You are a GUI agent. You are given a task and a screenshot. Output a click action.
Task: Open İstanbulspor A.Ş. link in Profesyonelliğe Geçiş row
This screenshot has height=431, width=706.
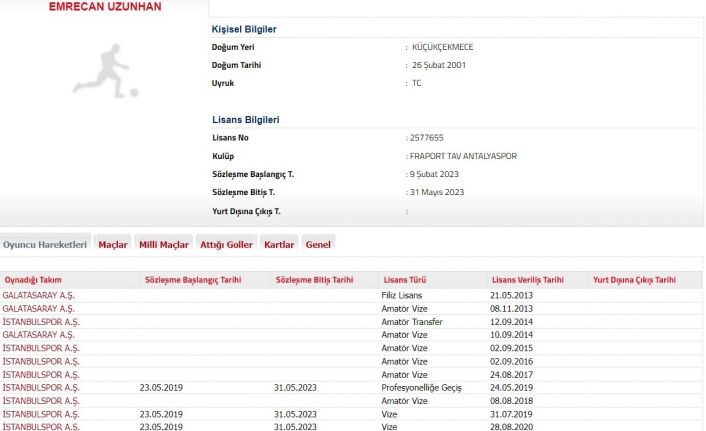(x=41, y=387)
